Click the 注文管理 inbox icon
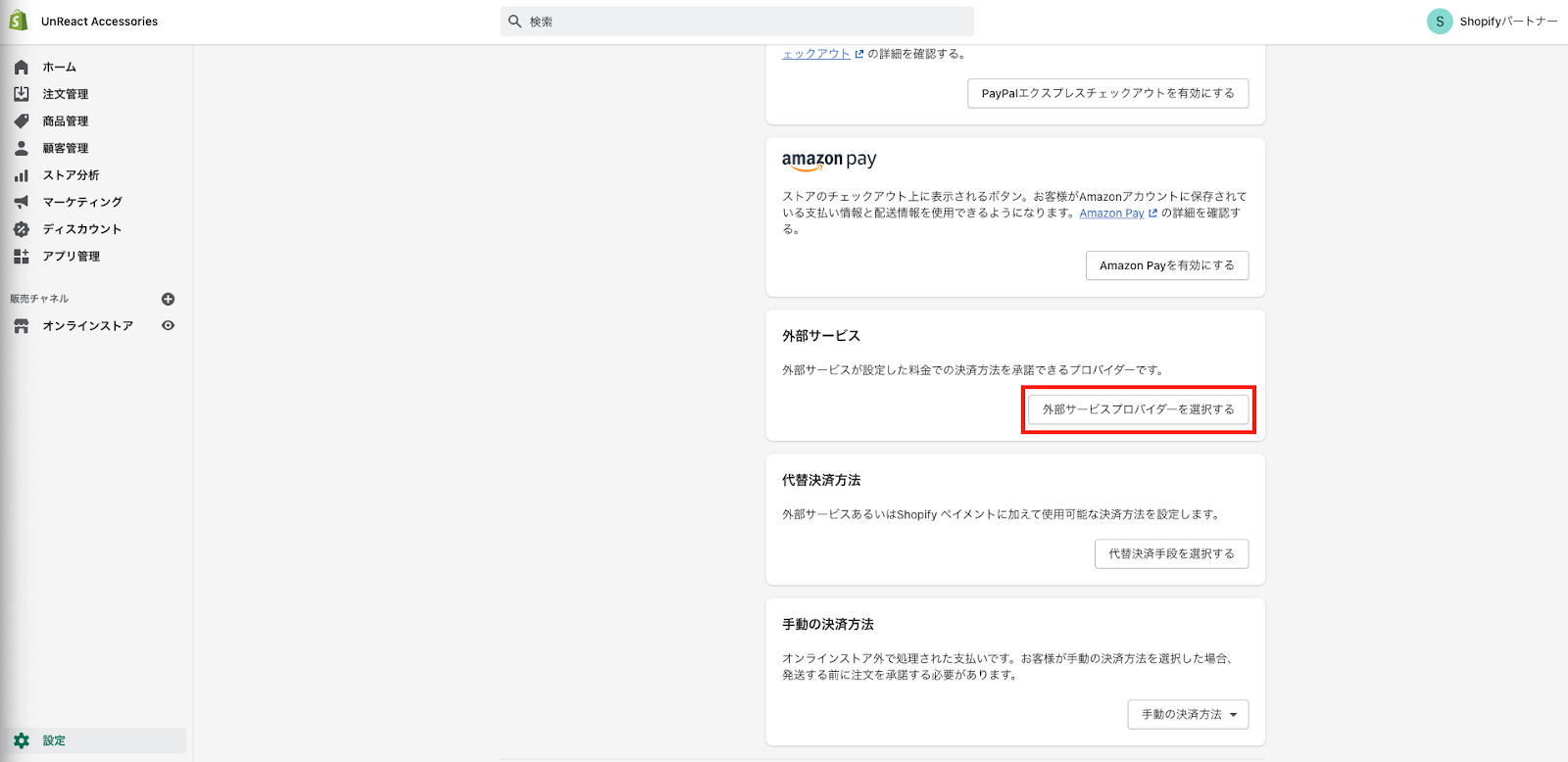This screenshot has width=1568, height=762. click(x=22, y=94)
